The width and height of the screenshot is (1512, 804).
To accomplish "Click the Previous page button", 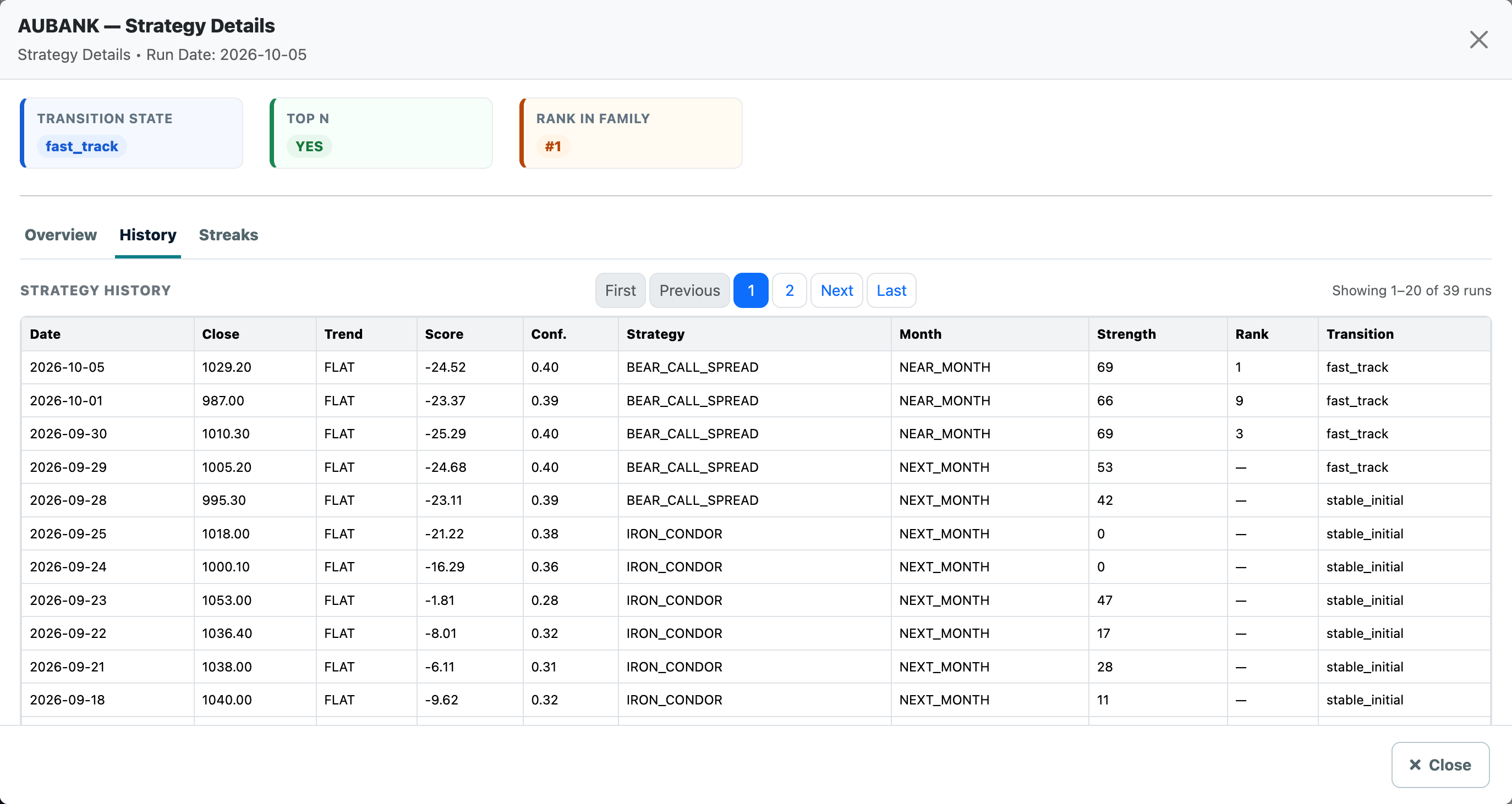I will [689, 290].
